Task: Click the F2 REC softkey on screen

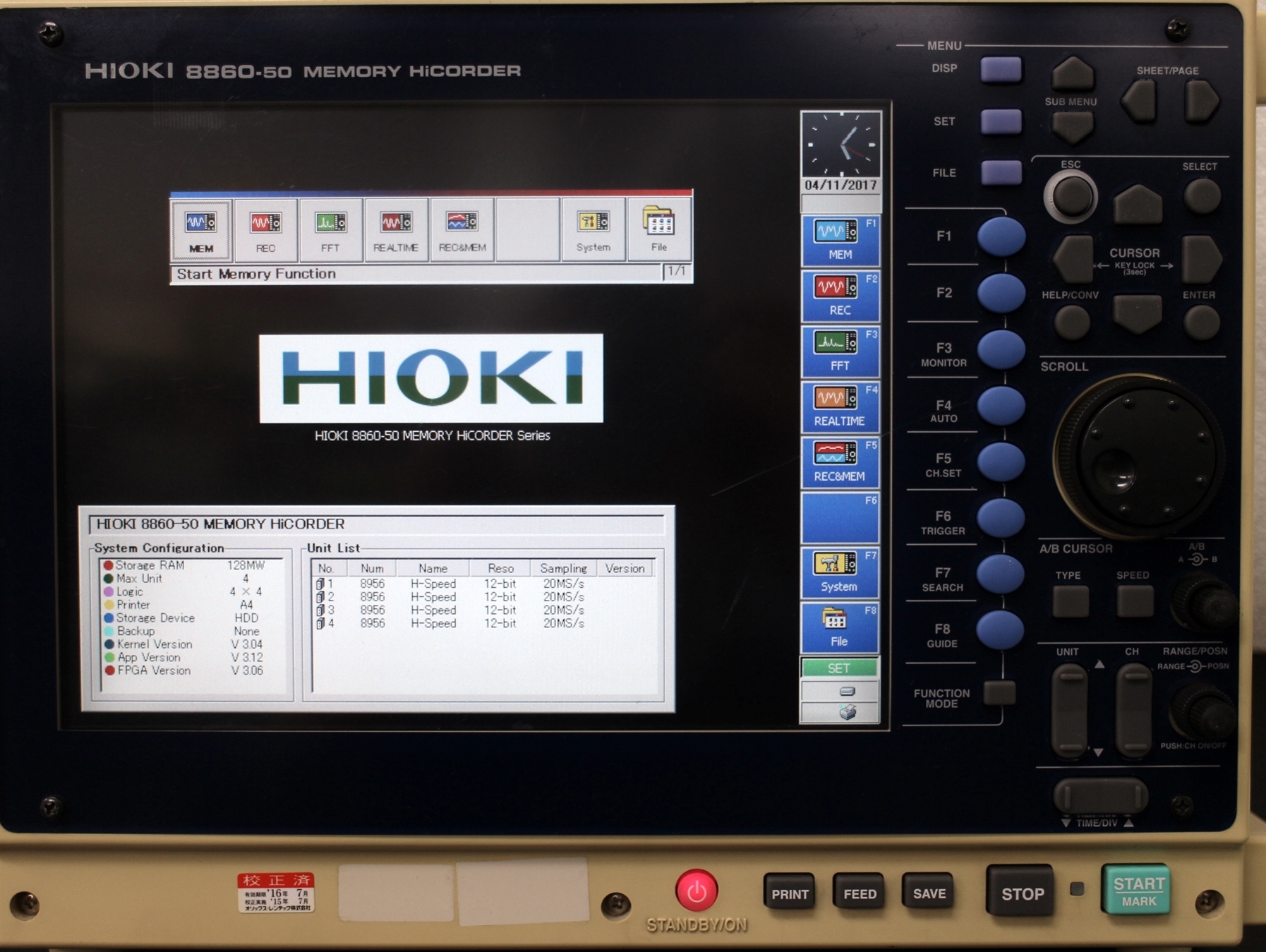Action: click(x=840, y=296)
